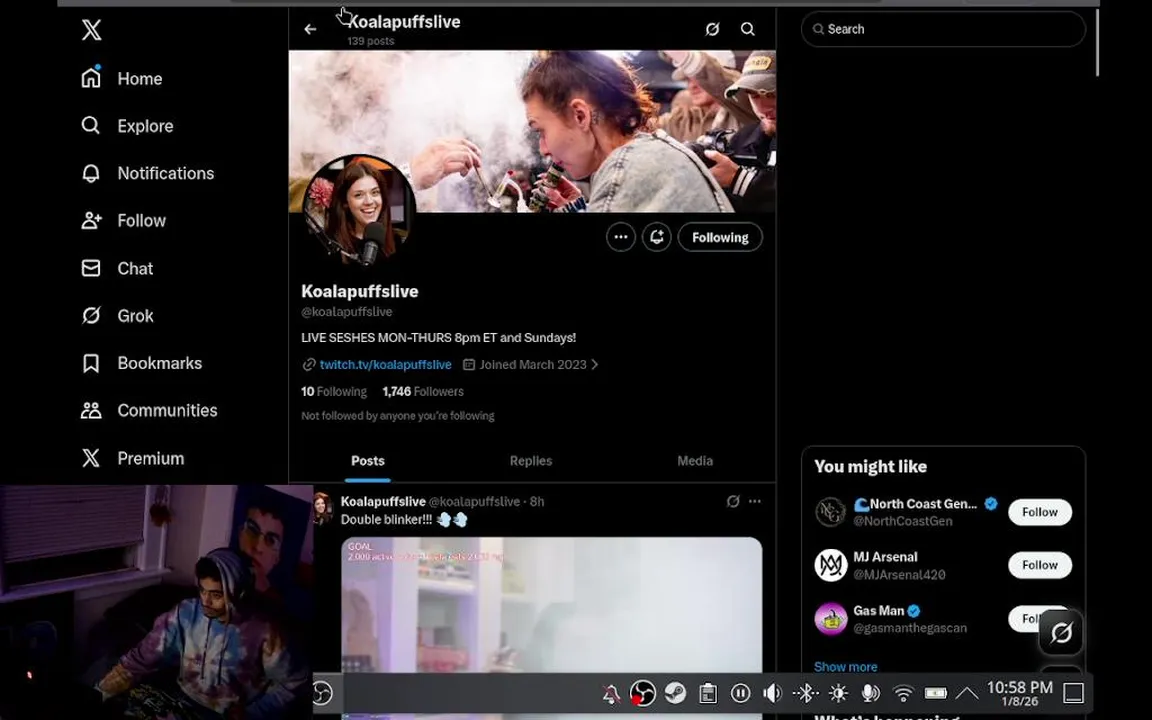This screenshot has height=720, width=1152.
Task: View the 1,746 Followers list
Action: (x=423, y=392)
